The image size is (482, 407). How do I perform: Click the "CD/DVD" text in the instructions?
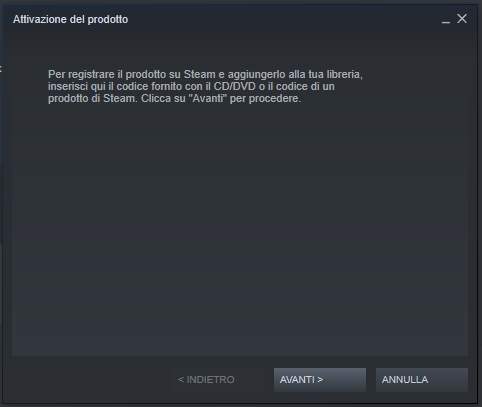(235, 86)
